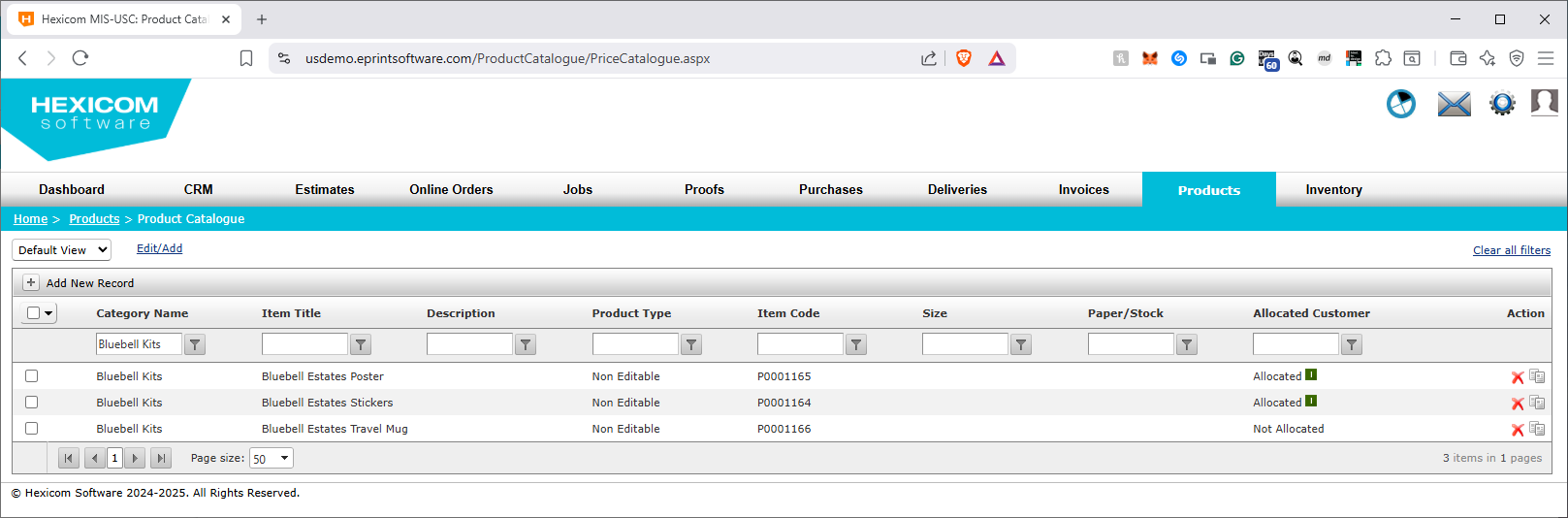The height and width of the screenshot is (518, 1568).
Task: Open the Purchases menu
Action: tap(831, 190)
